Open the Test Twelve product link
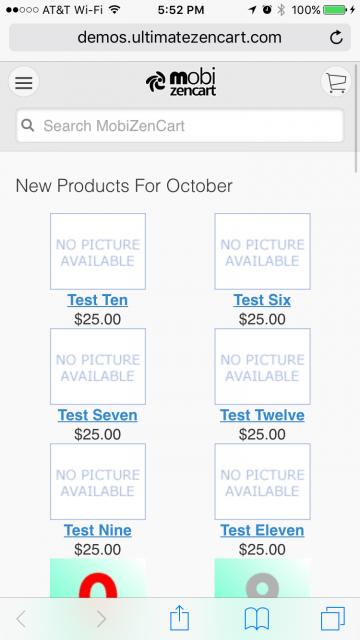 pos(262,415)
